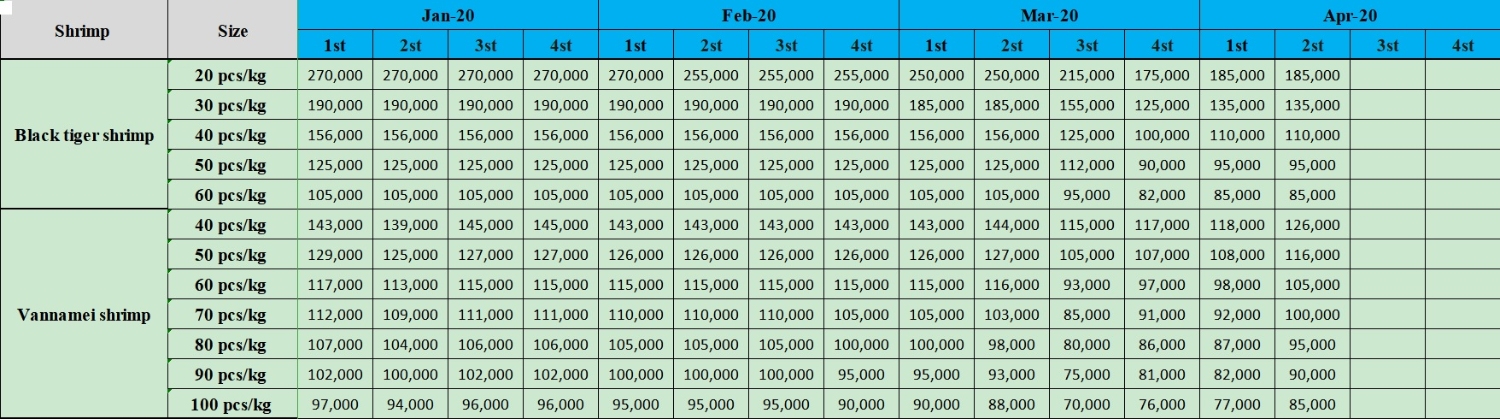Click the 144,000 price cell

(x=1012, y=225)
